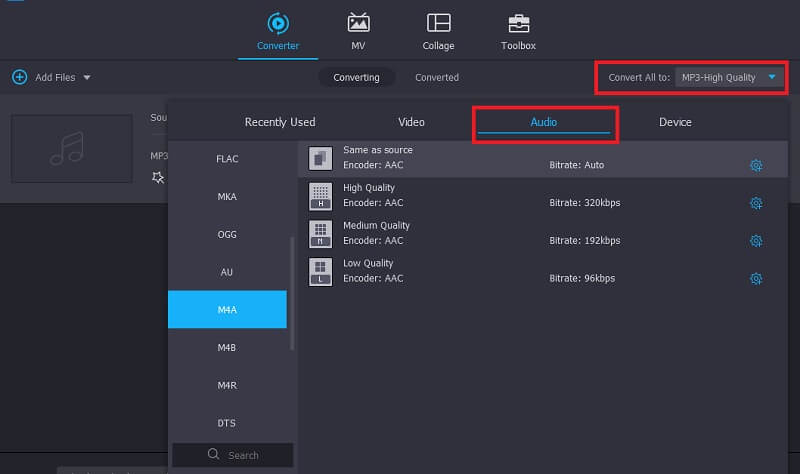Expand the Convert All to dropdown

pos(772,77)
